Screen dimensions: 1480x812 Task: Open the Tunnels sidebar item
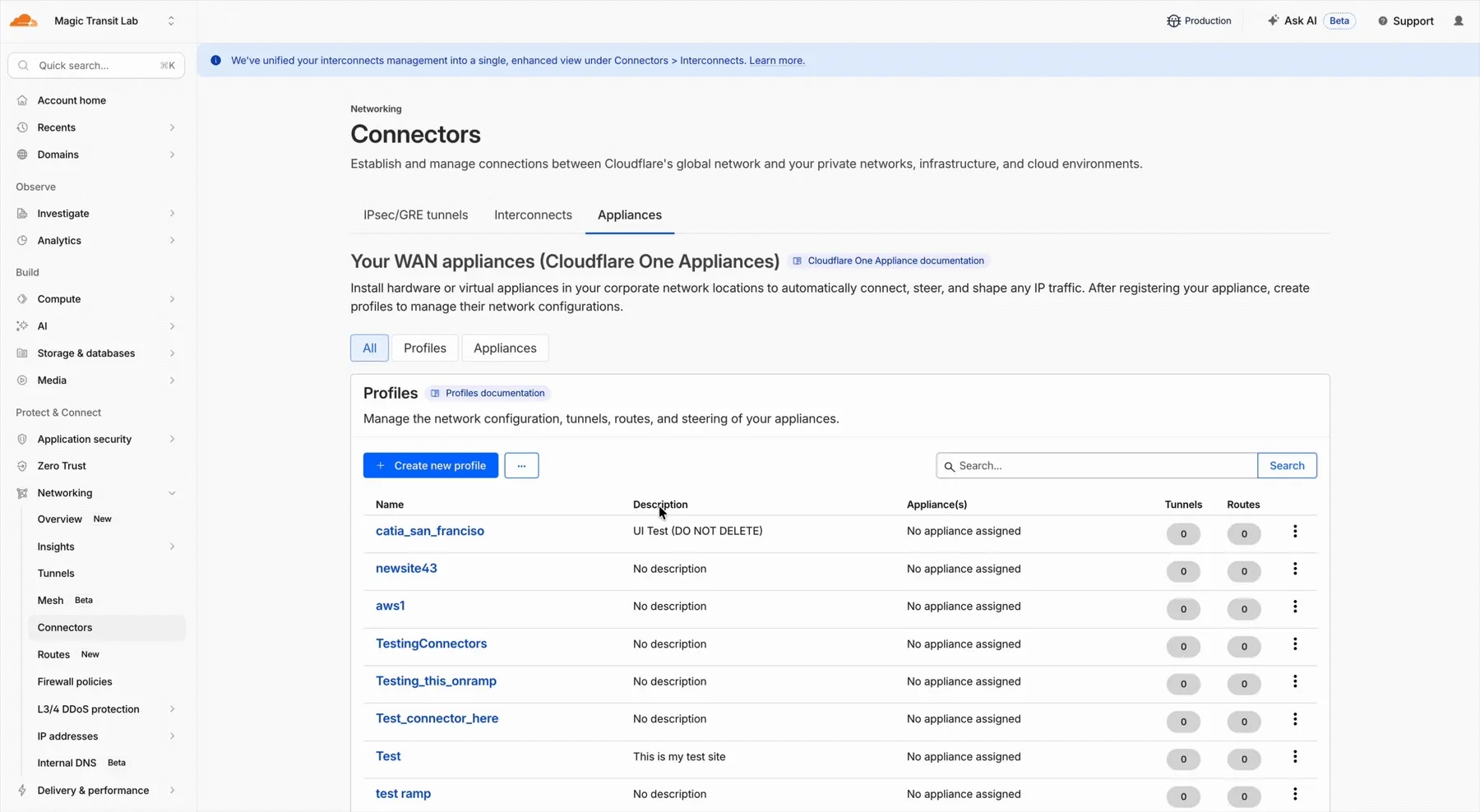point(56,574)
